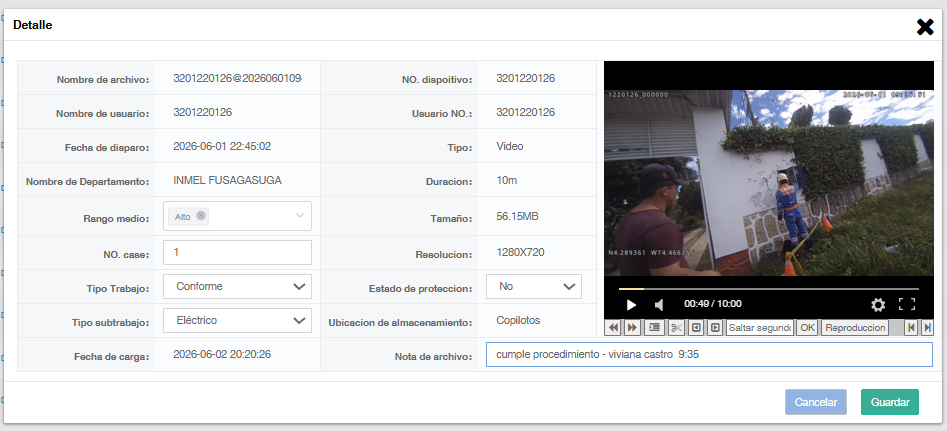The height and width of the screenshot is (431, 947).
Task: Click the fast-forward double-arrow button
Action: pos(632,328)
